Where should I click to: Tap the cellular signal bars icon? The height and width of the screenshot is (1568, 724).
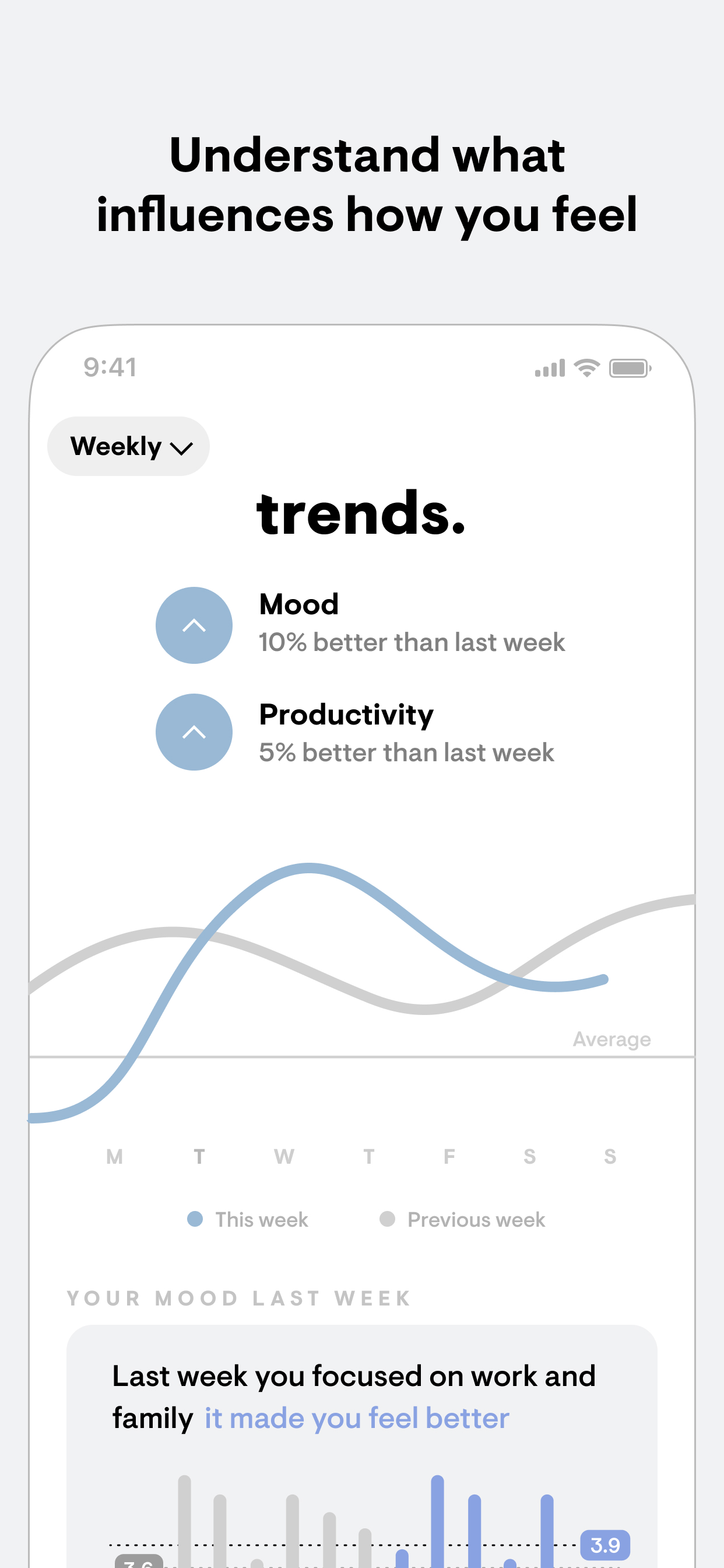click(549, 368)
